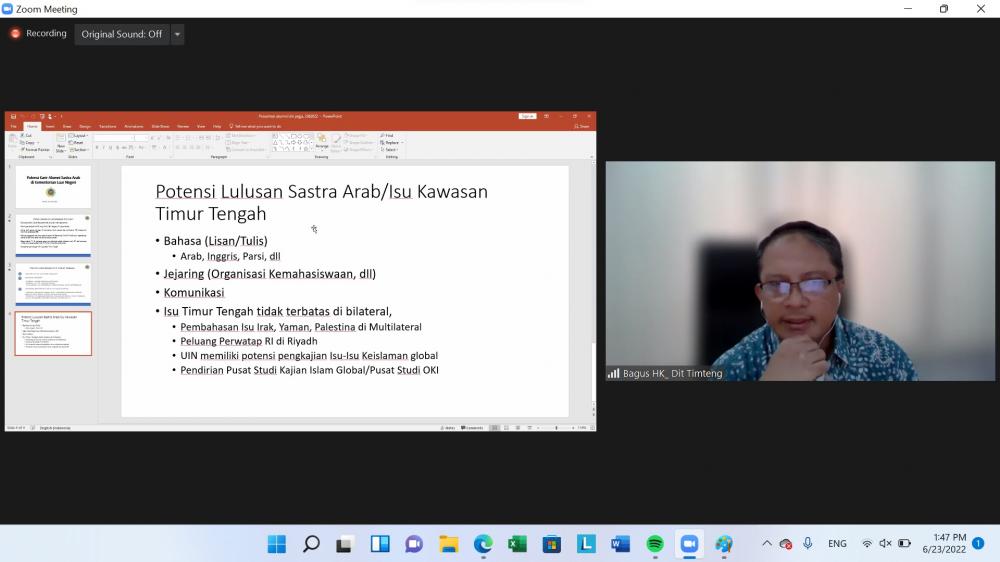1000x562 pixels.
Task: Open taskbar Search magnifier
Action: tap(311, 544)
